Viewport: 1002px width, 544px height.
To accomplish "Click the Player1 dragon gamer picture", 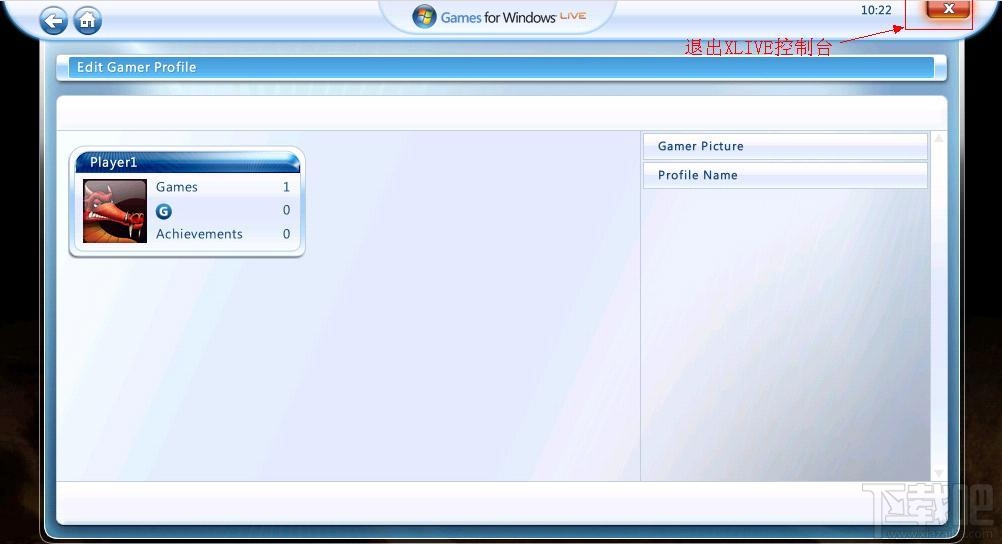I will (x=115, y=211).
